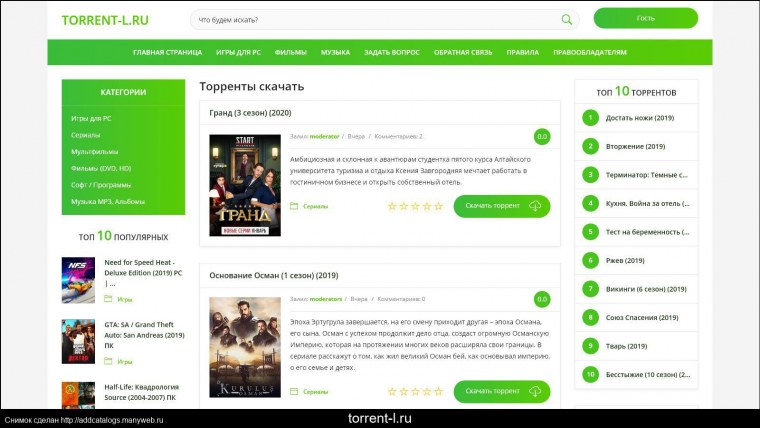Click Need for Speed Heat cover thumbnail
This screenshot has width=760, height=428.
(x=78, y=280)
